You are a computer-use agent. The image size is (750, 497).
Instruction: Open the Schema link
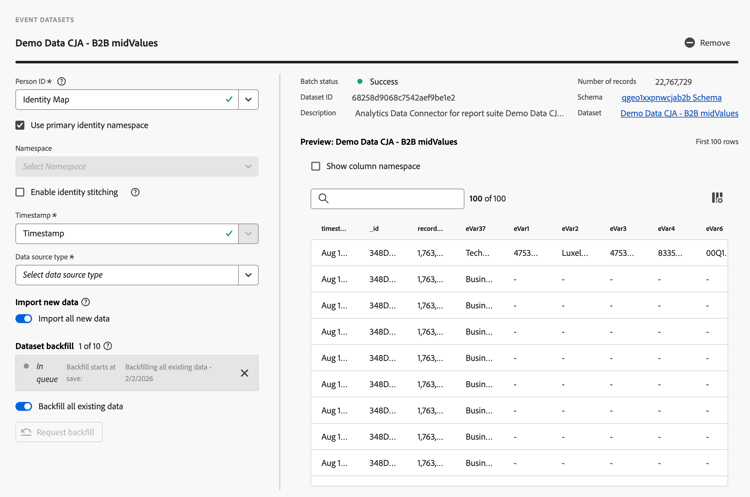click(x=671, y=98)
